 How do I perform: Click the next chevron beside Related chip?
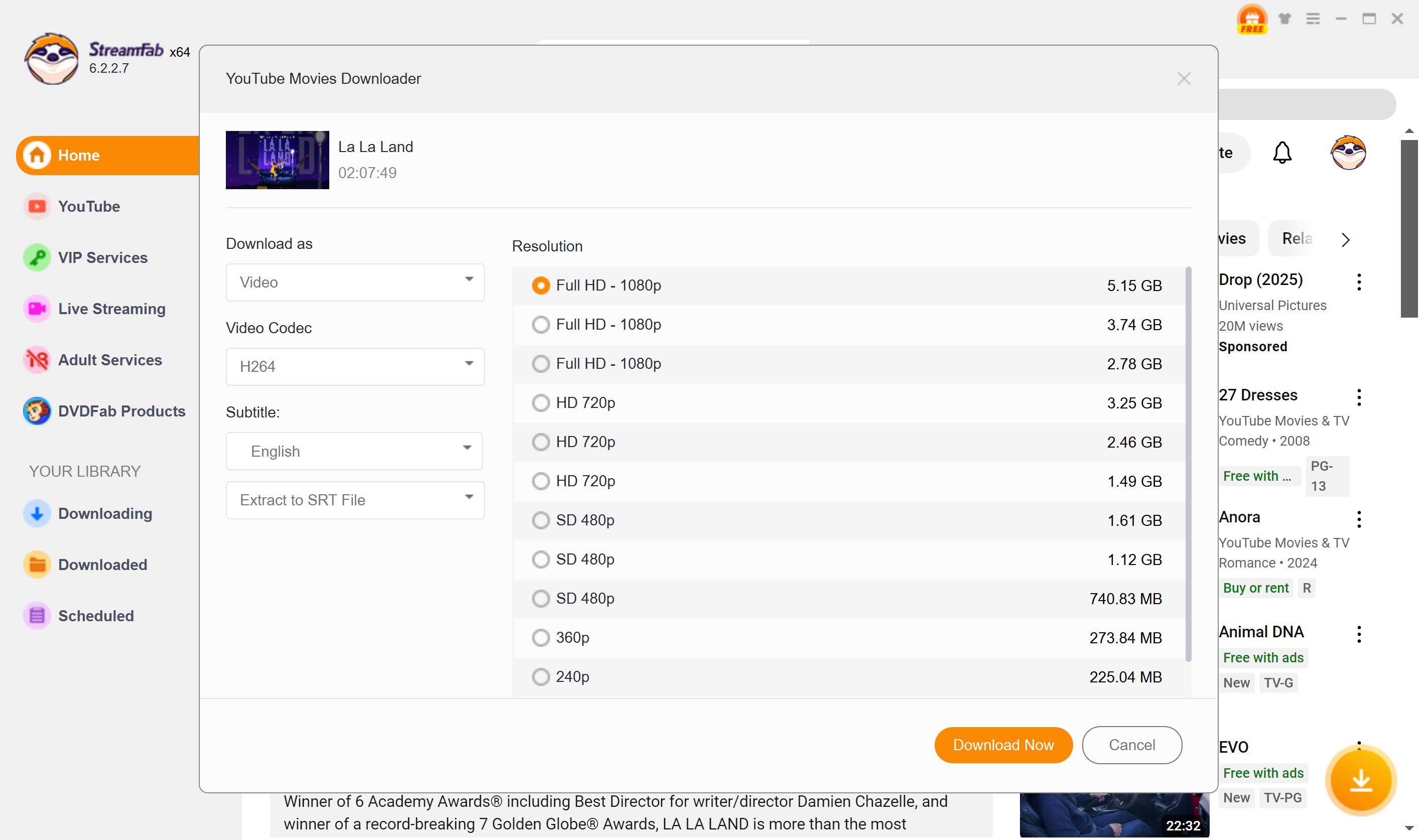pos(1345,239)
